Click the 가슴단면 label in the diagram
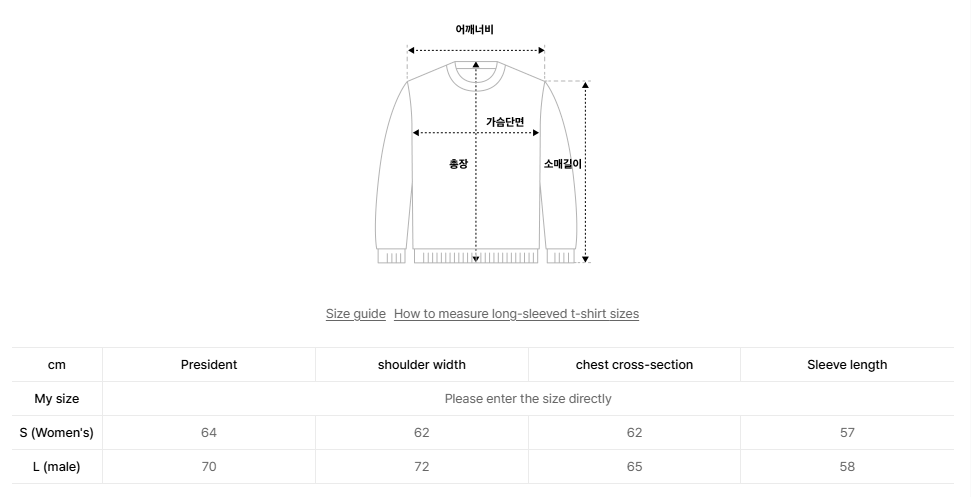Viewport: 971px width, 497px height. [x=505, y=122]
